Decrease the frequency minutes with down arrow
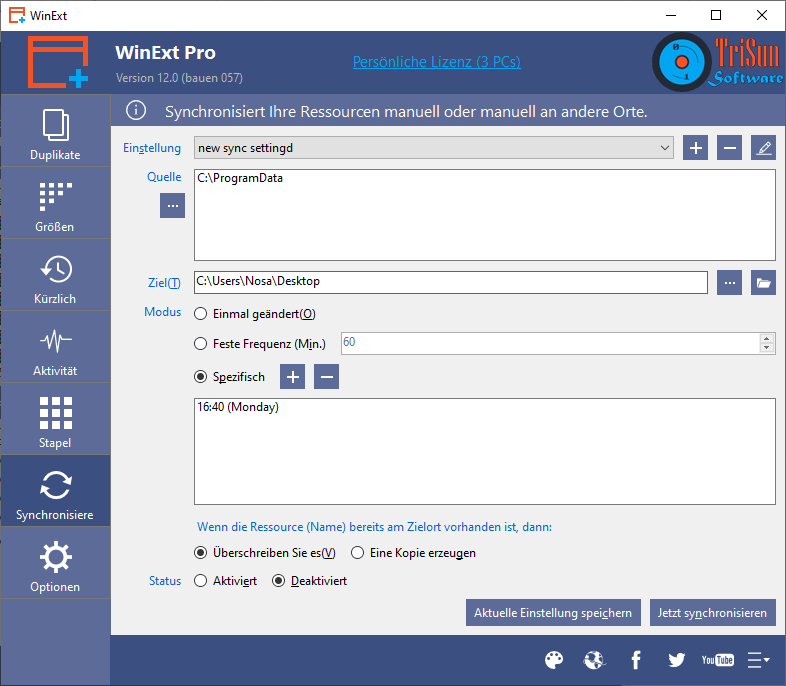 [766, 348]
